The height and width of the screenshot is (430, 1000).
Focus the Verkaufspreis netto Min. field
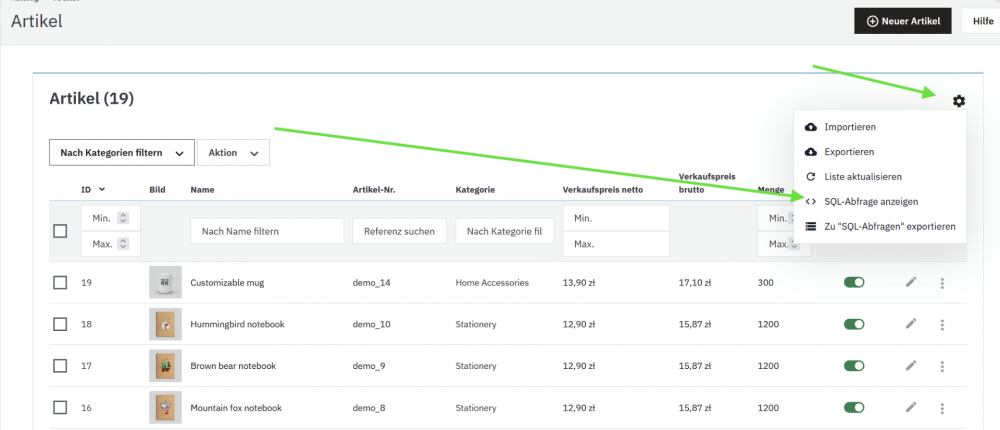(616, 218)
